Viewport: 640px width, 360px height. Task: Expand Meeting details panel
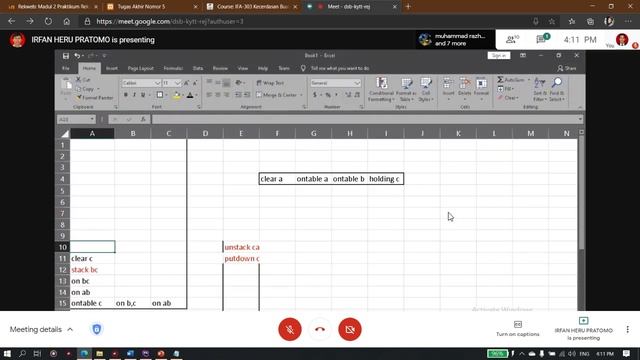pos(41,329)
